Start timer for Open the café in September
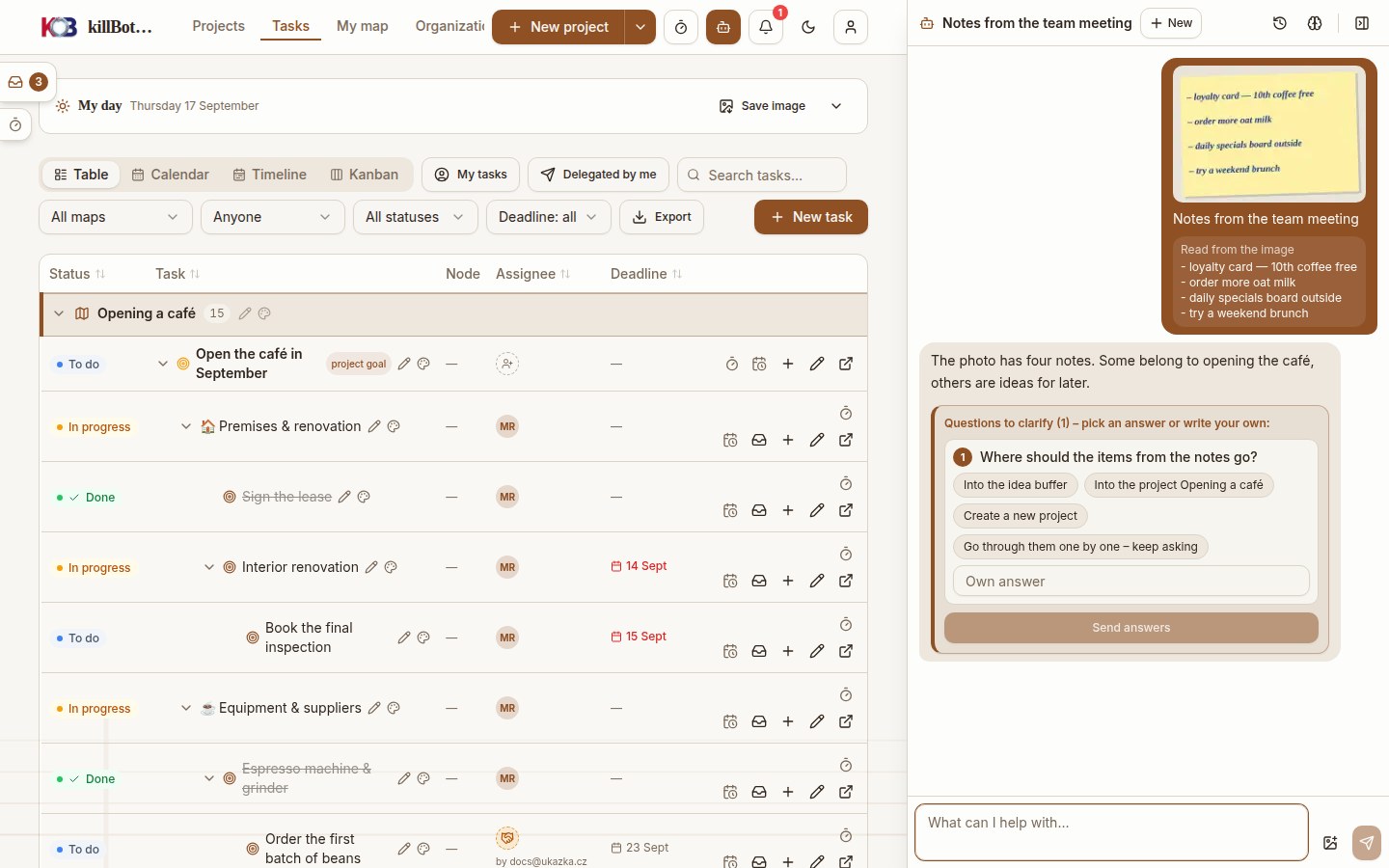 click(x=732, y=364)
